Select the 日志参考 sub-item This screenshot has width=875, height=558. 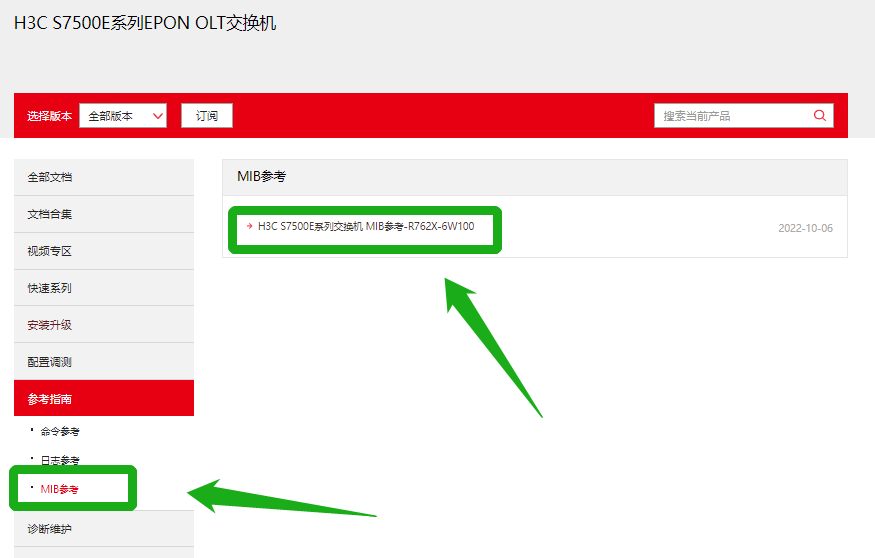point(60,460)
